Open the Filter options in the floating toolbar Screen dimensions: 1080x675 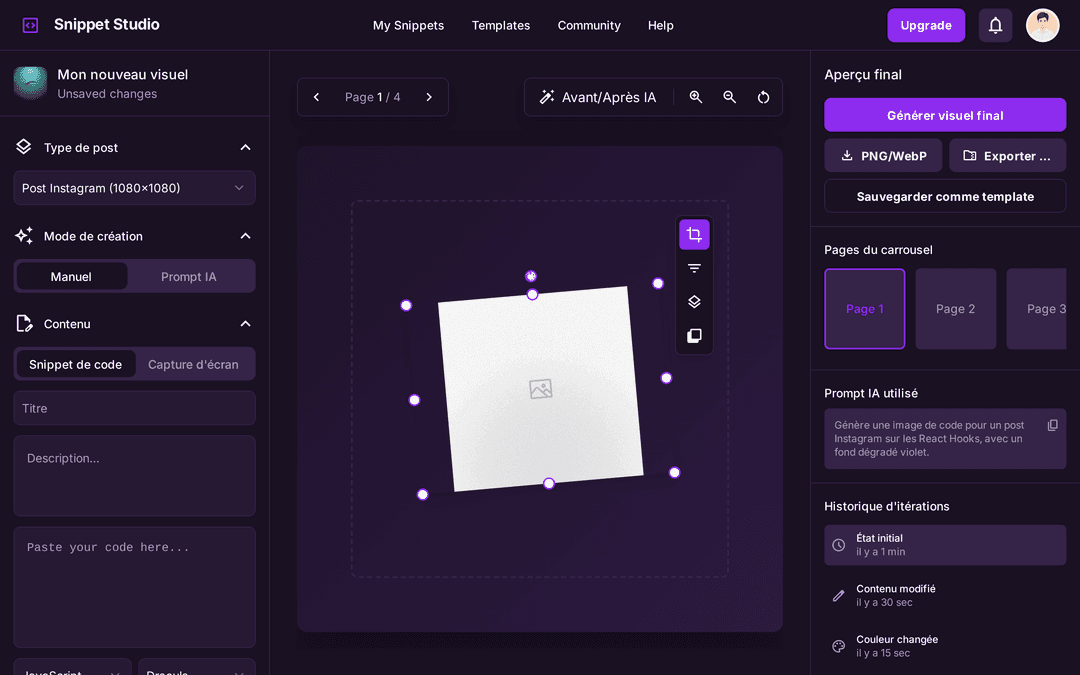(x=694, y=268)
